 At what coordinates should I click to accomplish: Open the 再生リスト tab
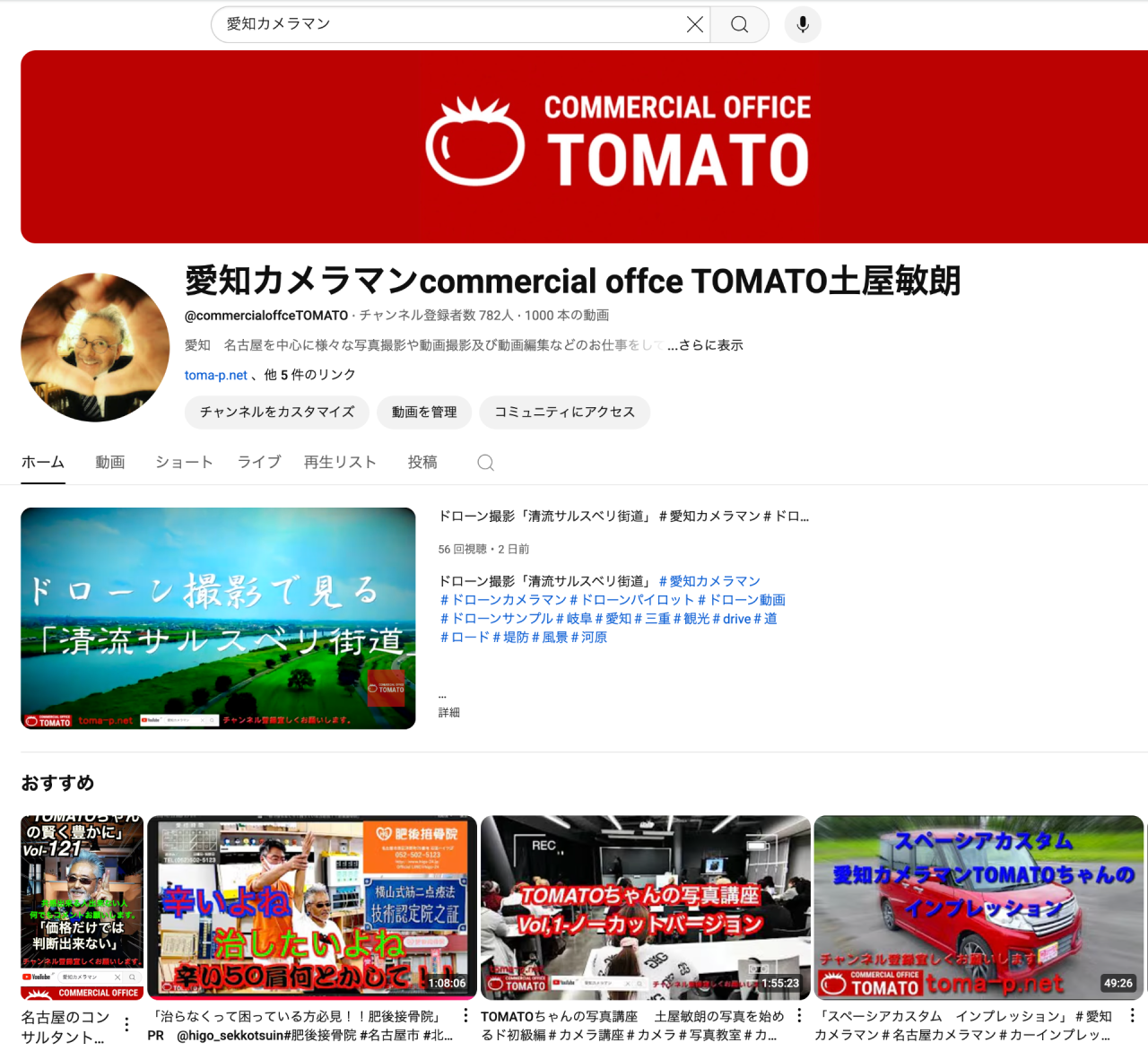click(x=340, y=463)
